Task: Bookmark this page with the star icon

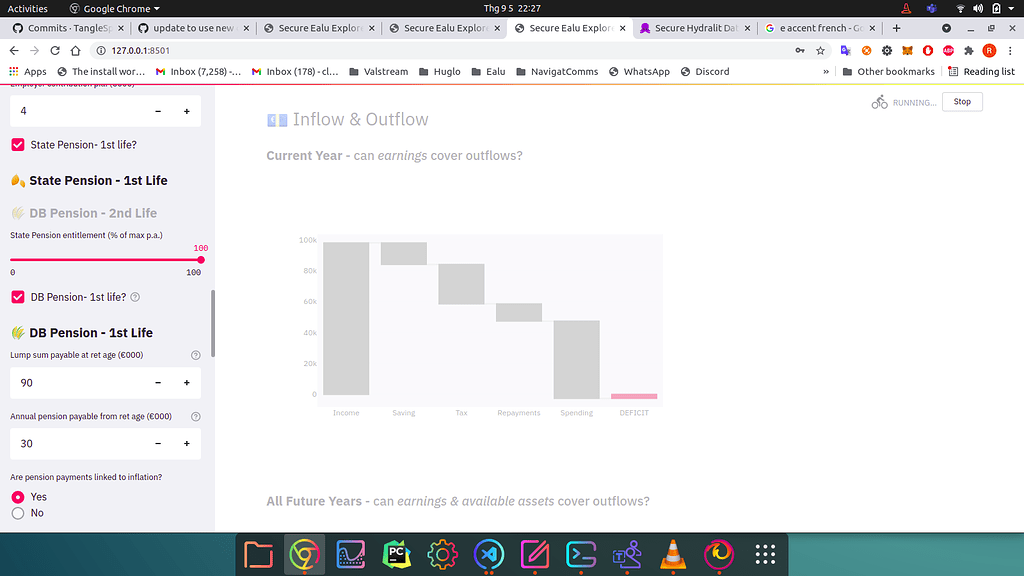Action: [x=821, y=50]
